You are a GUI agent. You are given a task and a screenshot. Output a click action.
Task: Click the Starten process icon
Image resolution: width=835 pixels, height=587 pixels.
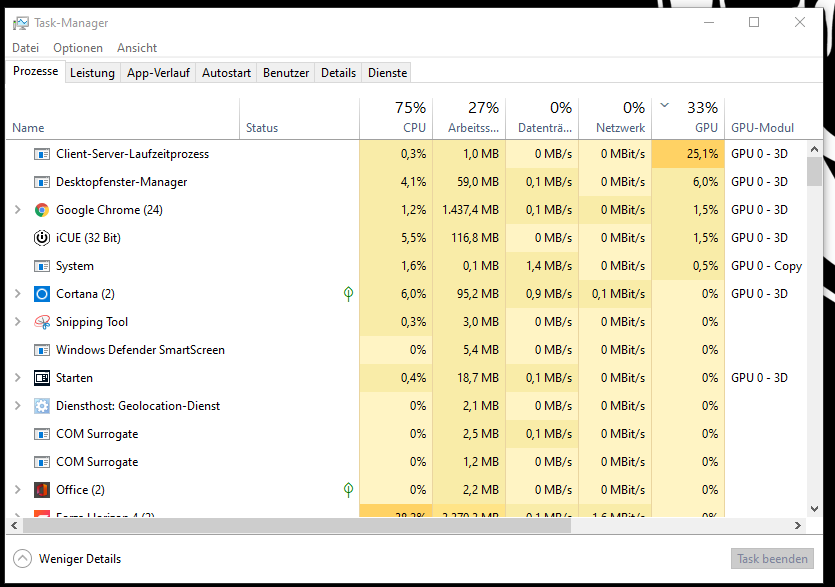point(42,378)
